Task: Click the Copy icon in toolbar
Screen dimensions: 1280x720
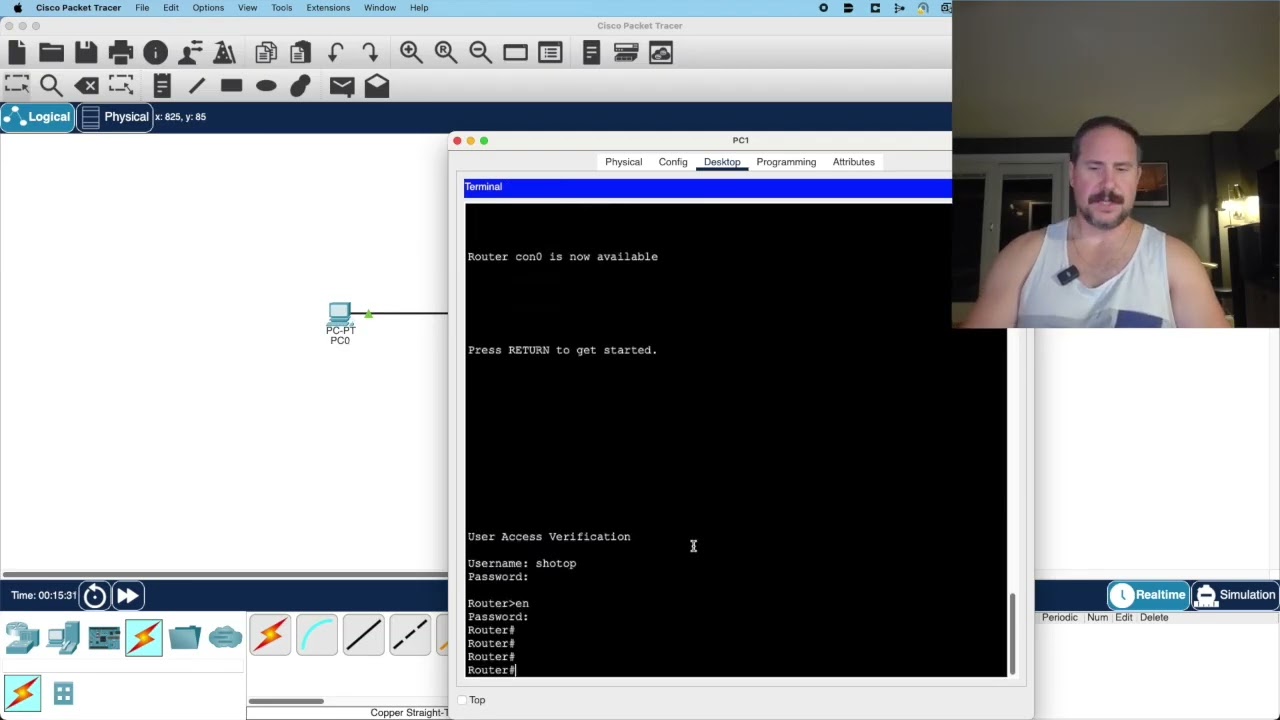Action: coord(266,52)
